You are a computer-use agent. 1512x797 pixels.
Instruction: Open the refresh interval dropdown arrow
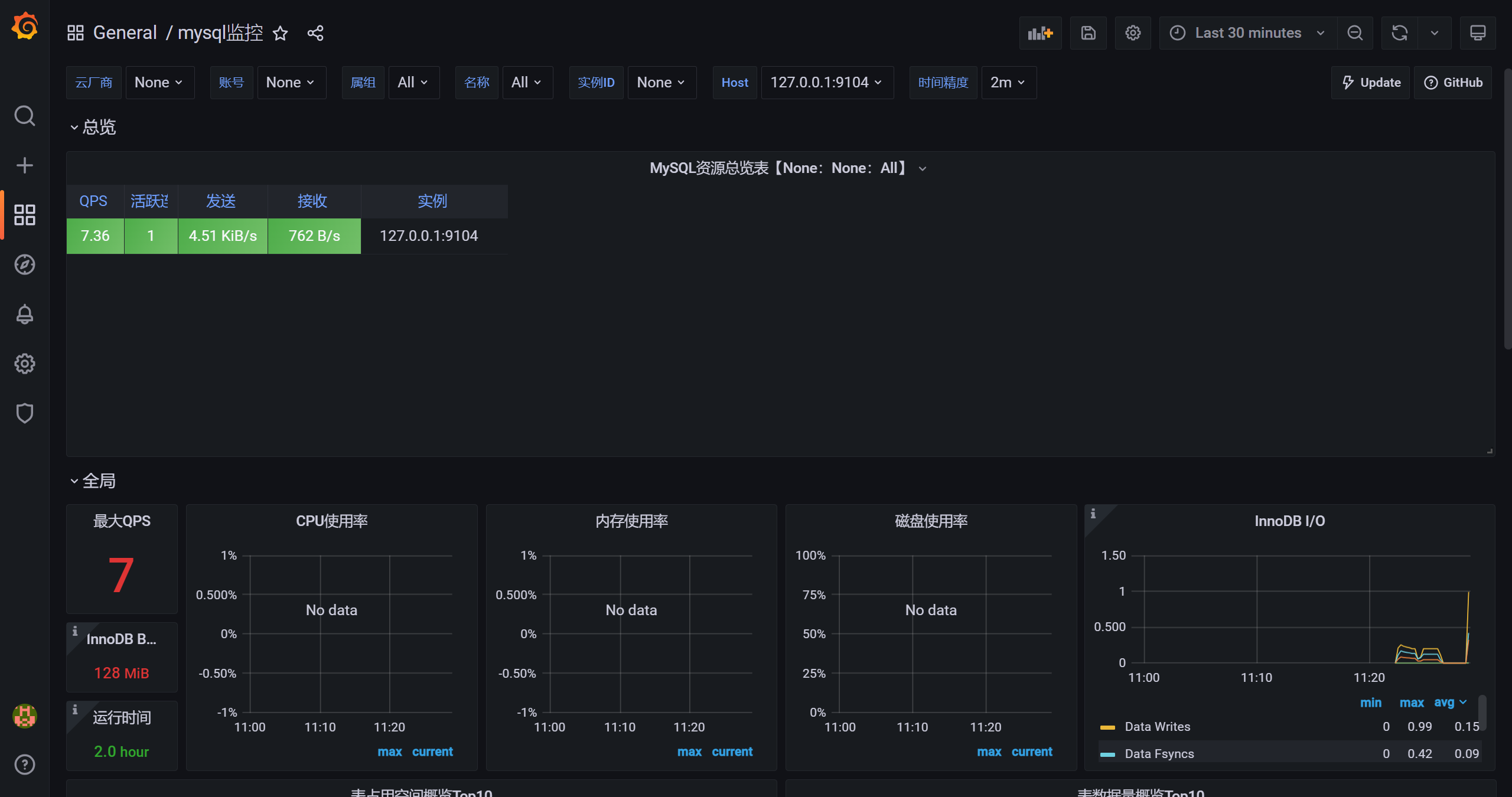pos(1435,33)
